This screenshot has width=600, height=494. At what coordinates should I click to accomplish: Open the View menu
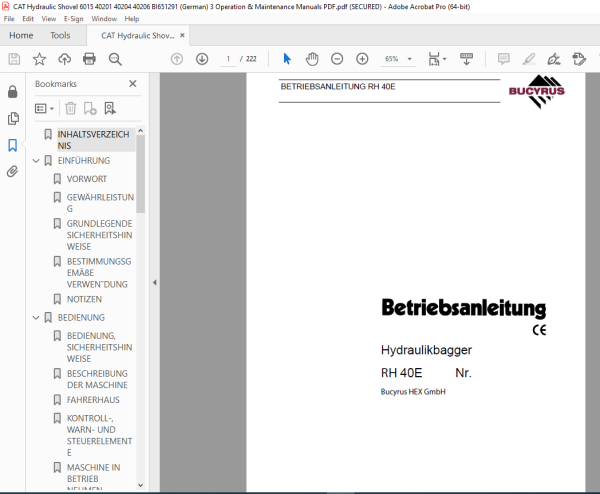pyautogui.click(x=49, y=19)
